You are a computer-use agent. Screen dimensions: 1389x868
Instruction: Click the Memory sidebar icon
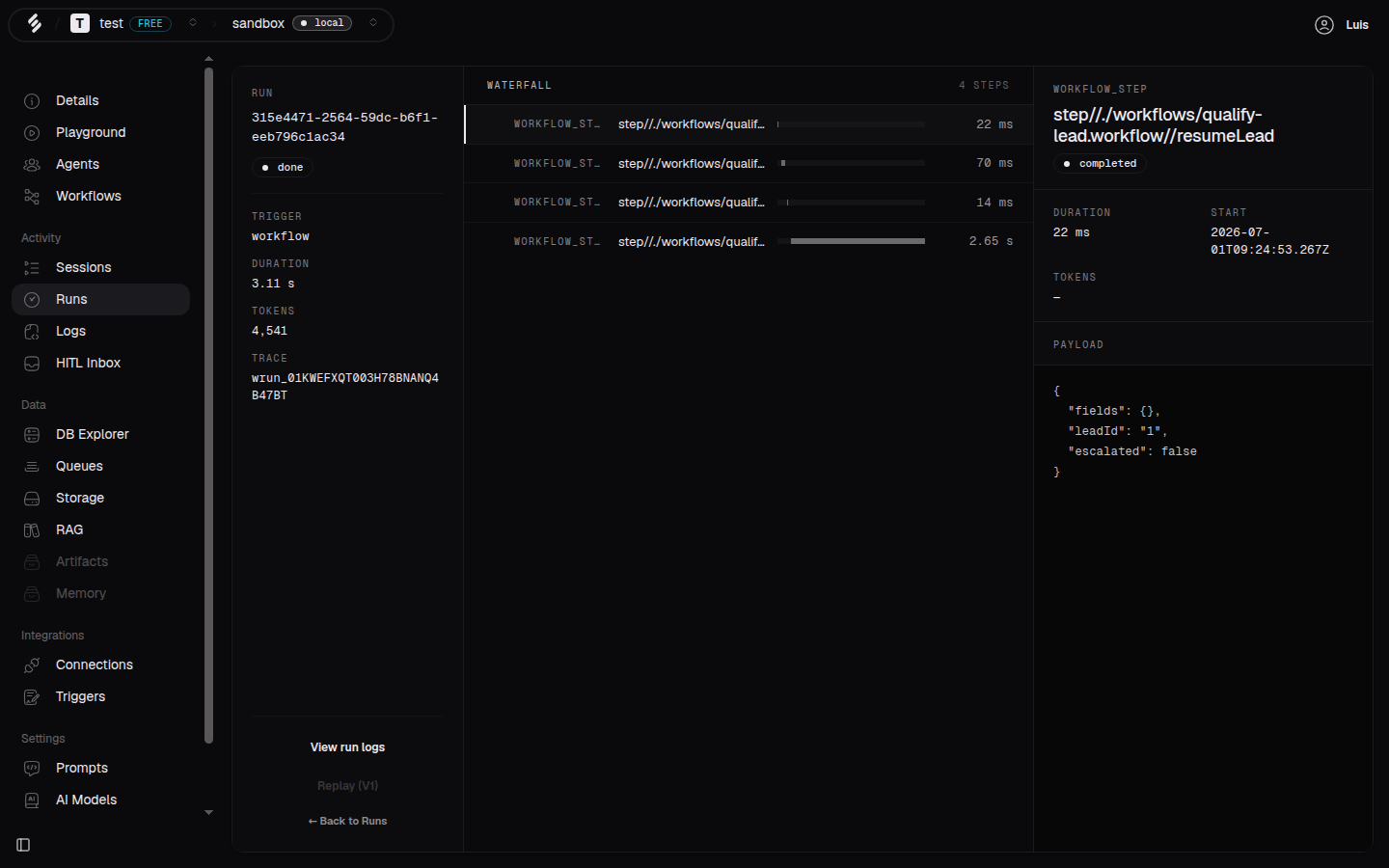click(32, 593)
